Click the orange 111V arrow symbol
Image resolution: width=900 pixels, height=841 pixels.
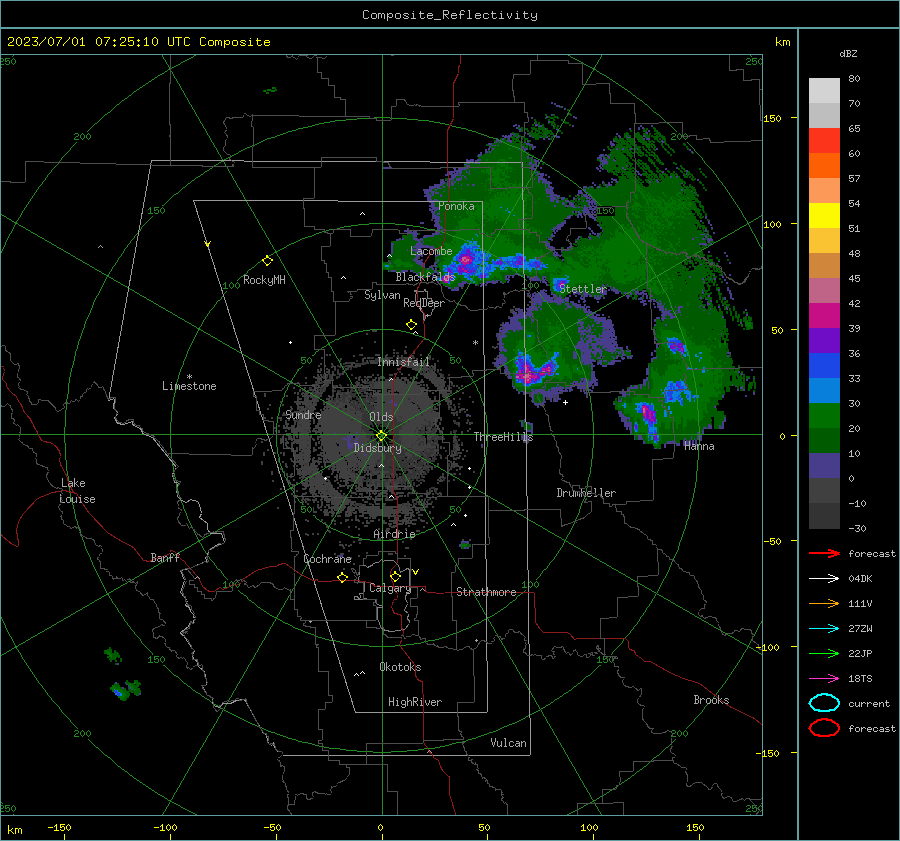point(824,603)
